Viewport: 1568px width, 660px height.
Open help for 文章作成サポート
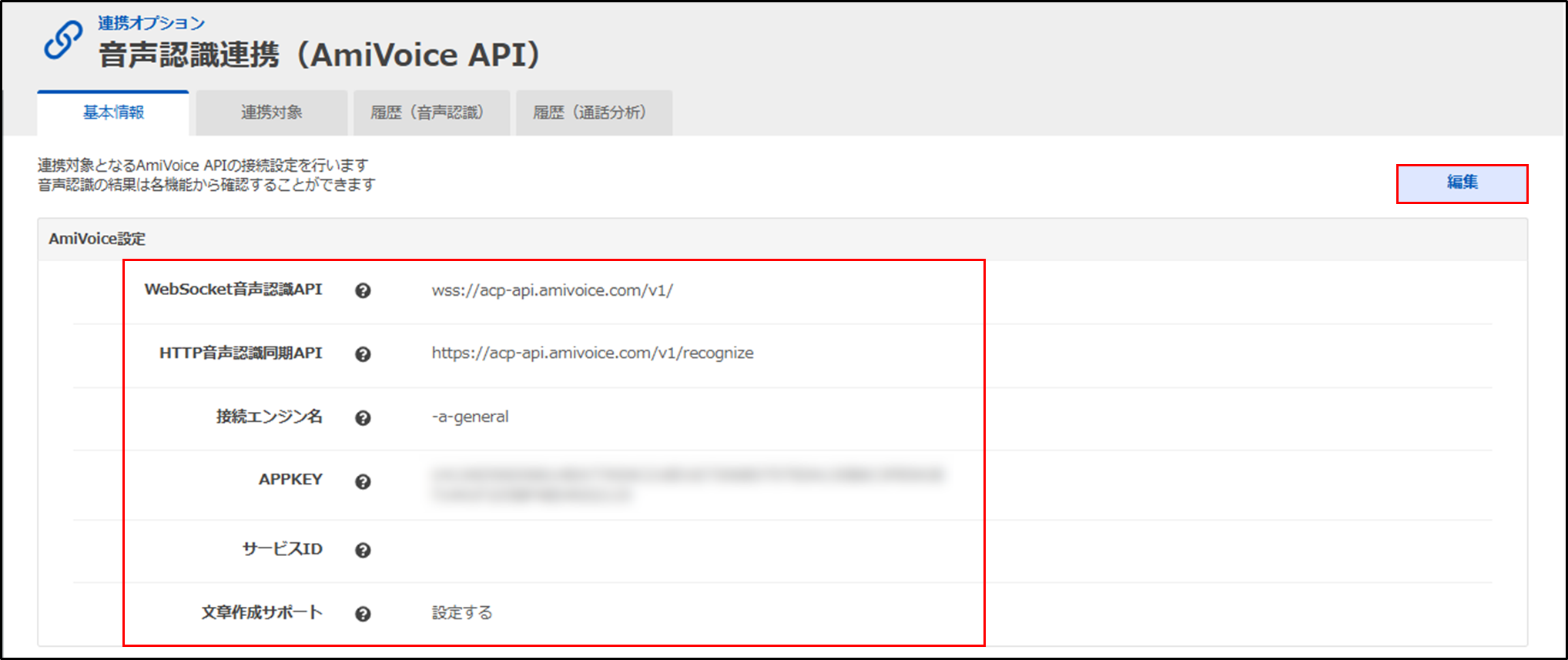click(x=363, y=614)
